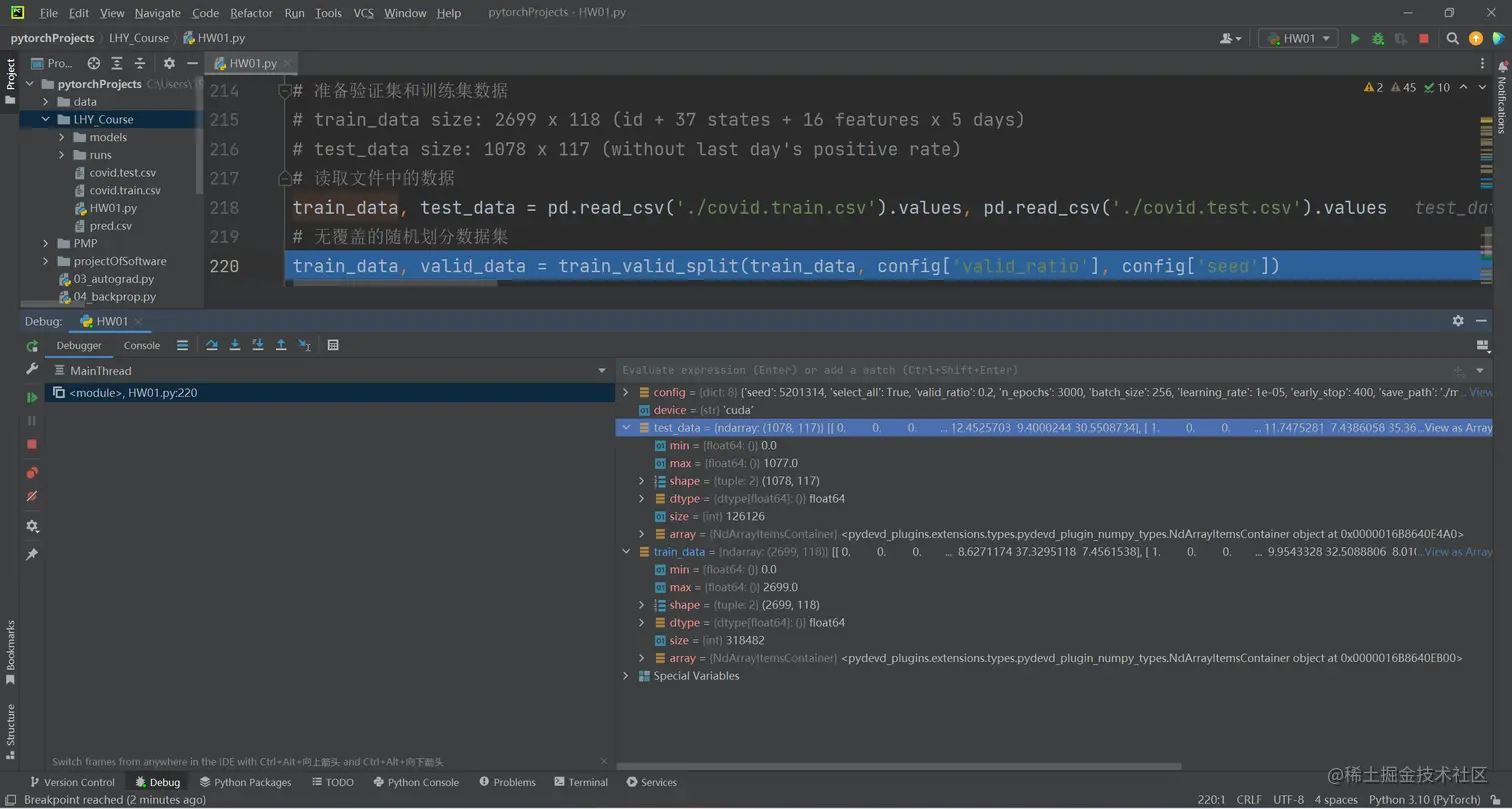The image size is (1512, 809).
Task: Click the orange IDE update icon
Action: [1476, 38]
